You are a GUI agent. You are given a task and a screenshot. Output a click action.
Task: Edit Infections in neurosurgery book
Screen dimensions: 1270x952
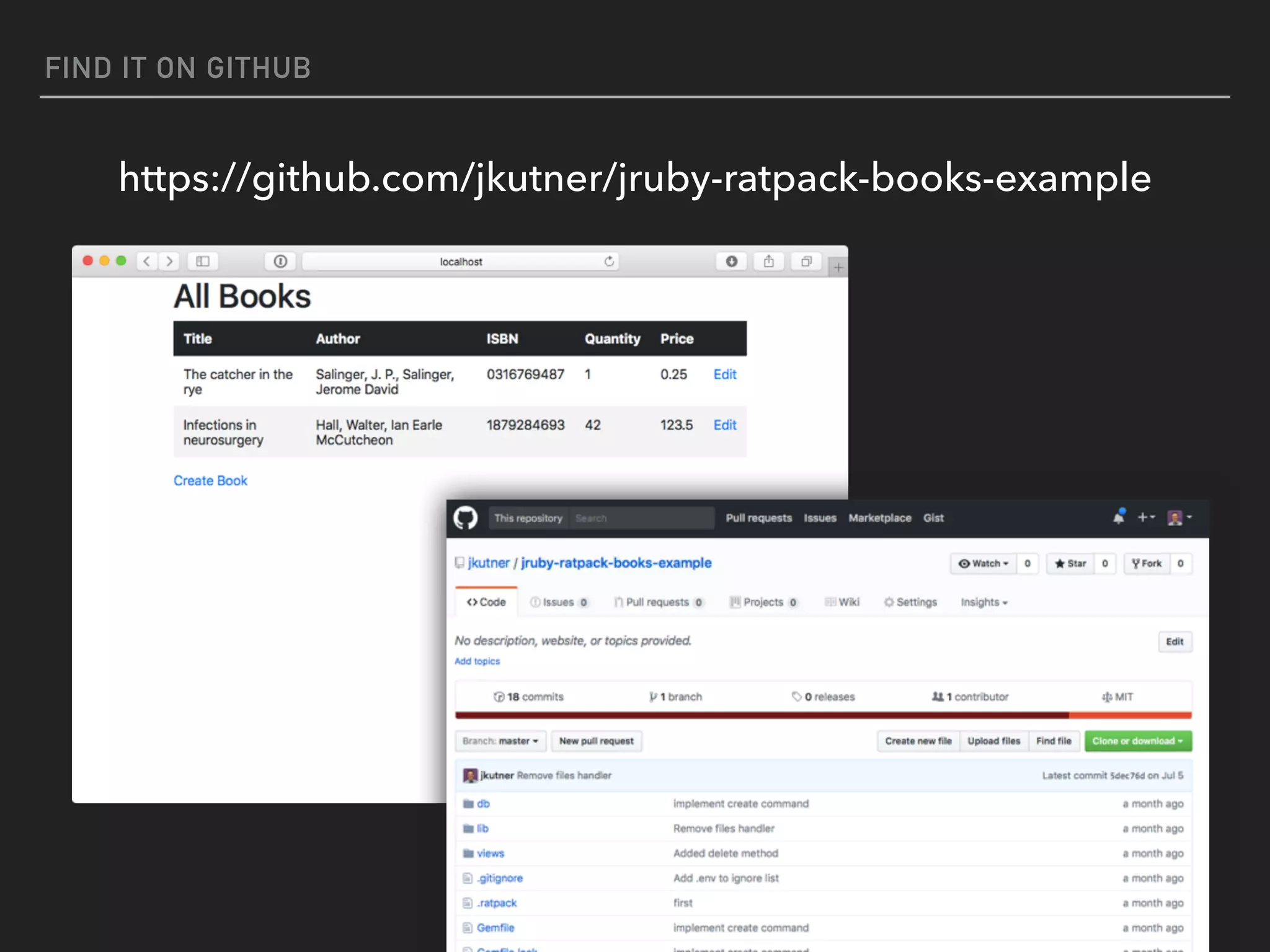coord(724,425)
